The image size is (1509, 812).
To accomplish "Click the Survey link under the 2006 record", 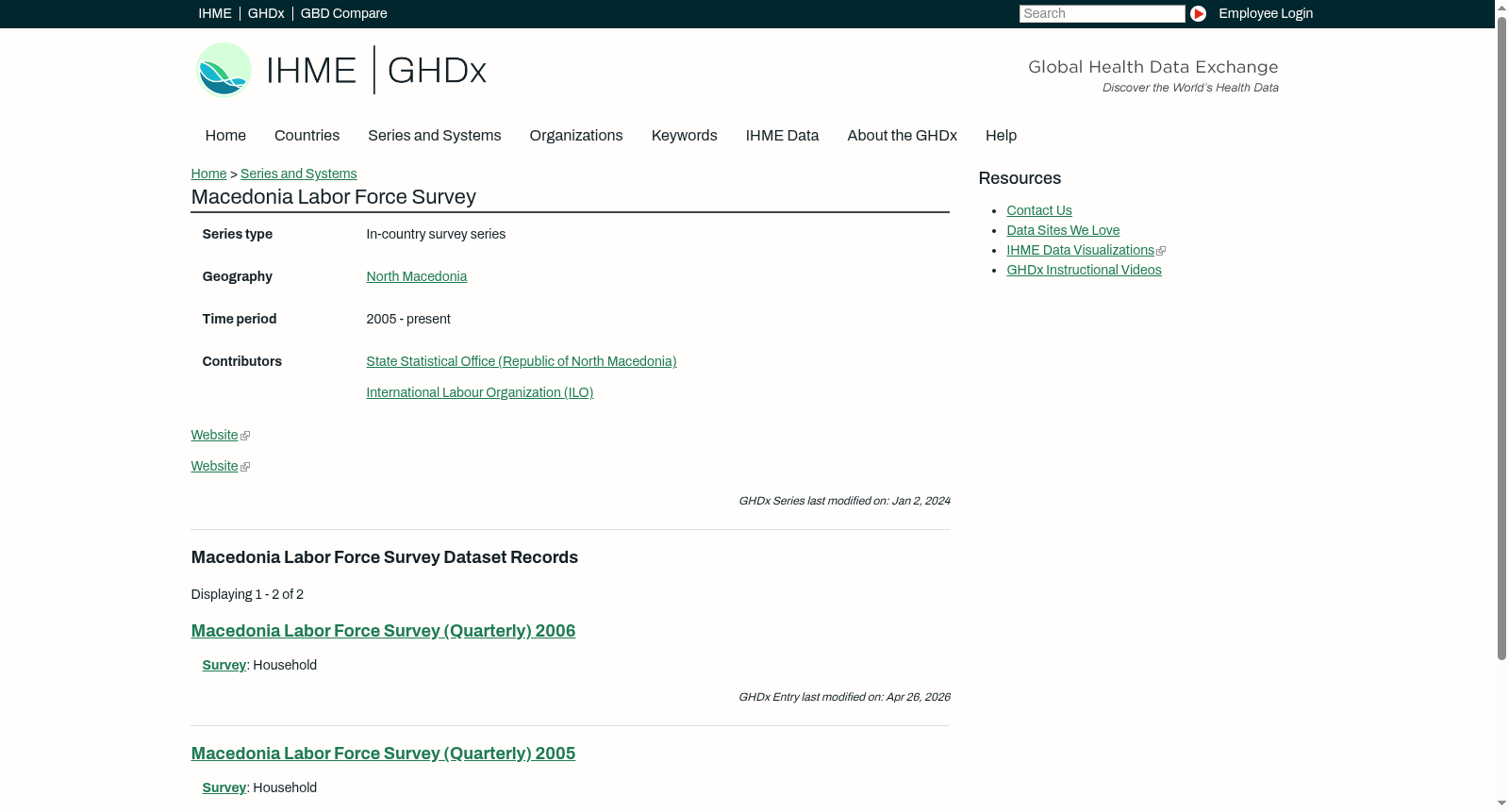I will coord(224,665).
